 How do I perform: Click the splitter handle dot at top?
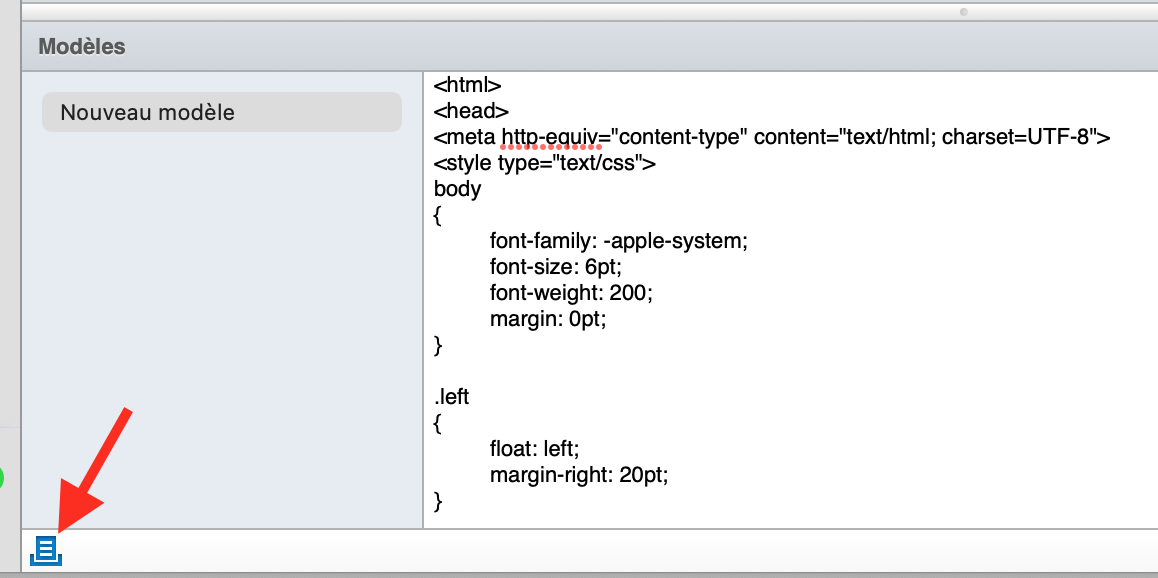click(x=964, y=12)
